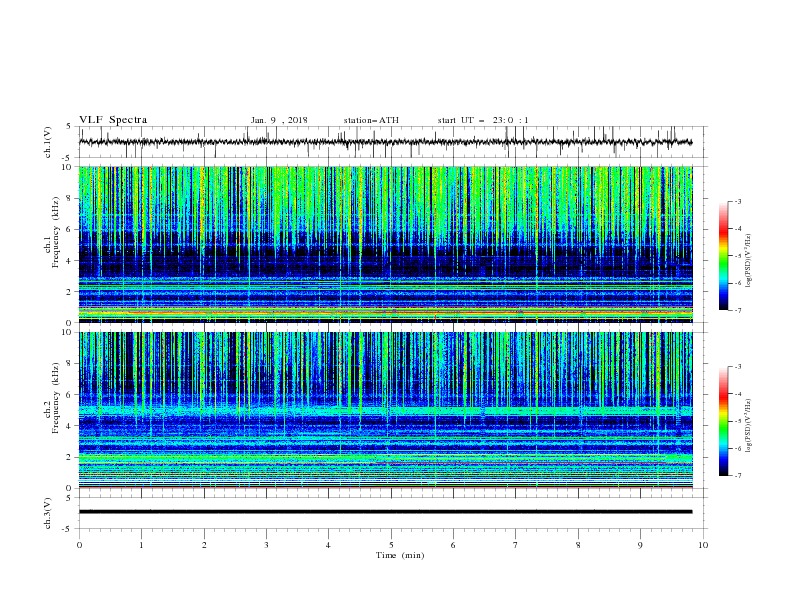Click the "-3" tick on ch.1 color bar
Viewport: 792px width, 612px height.
click(x=737, y=201)
